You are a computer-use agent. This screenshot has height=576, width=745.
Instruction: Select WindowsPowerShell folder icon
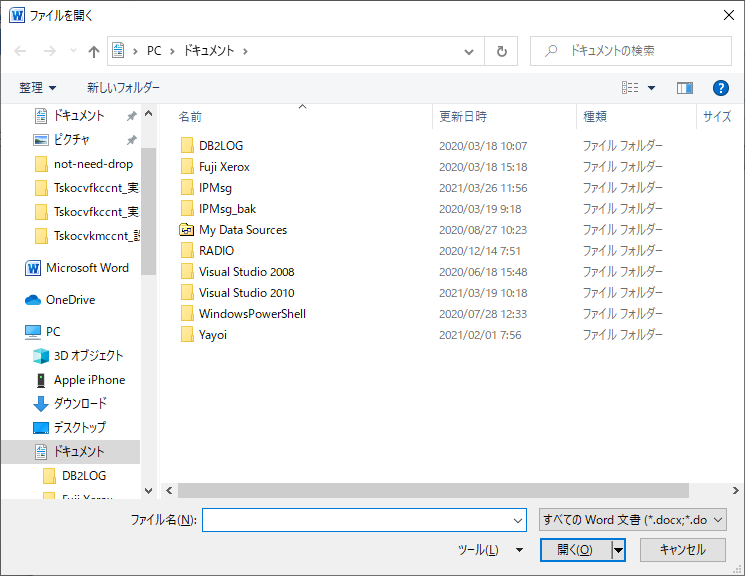(187, 314)
